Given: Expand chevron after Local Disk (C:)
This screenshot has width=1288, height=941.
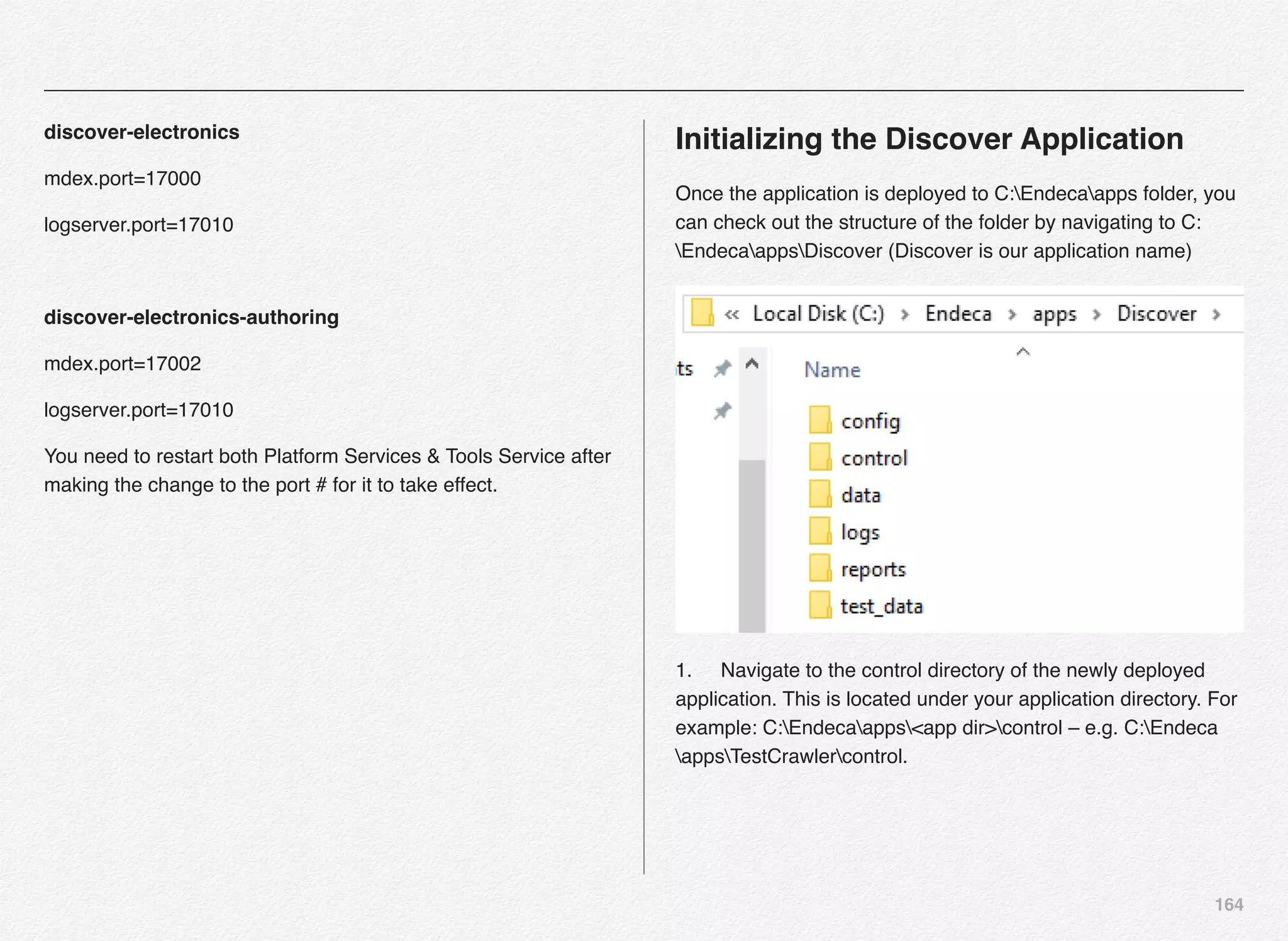Looking at the screenshot, I should pos(904,314).
